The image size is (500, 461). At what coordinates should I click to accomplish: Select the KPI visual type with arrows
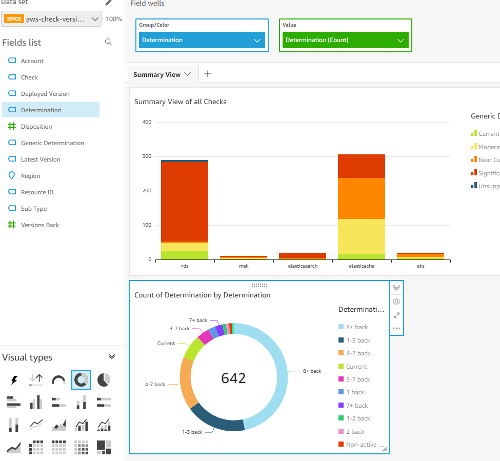click(x=36, y=380)
